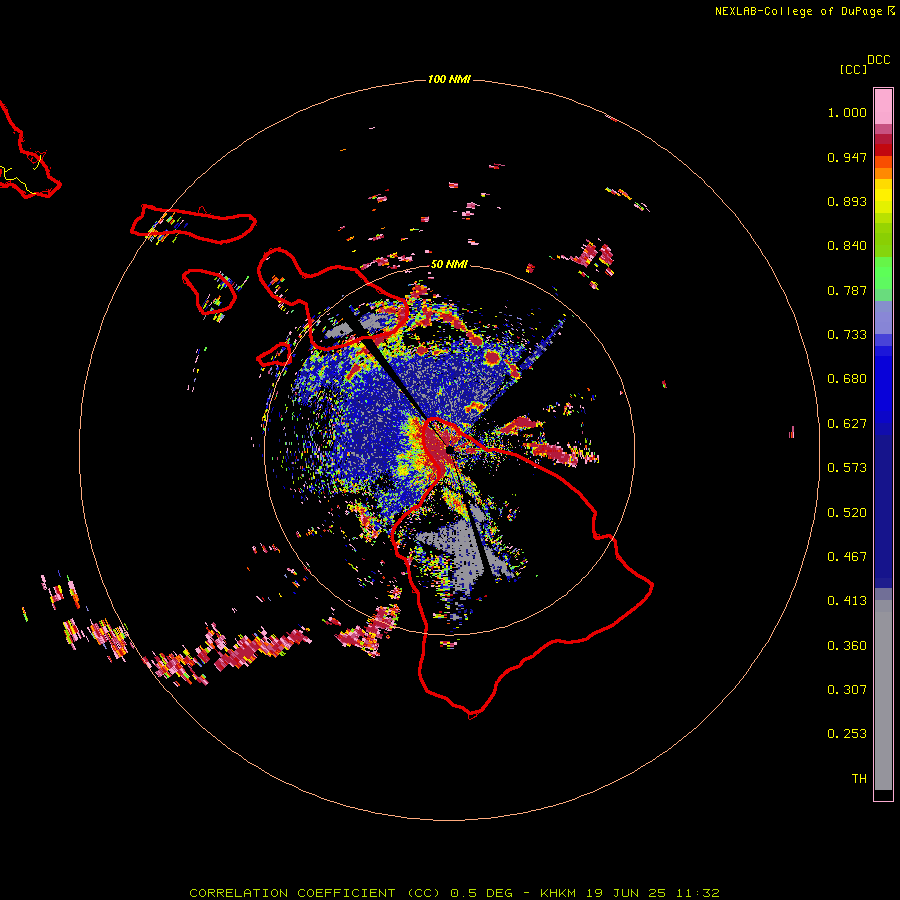The image size is (900, 900).
Task: Select the 0.787 scale value
Action: (x=847, y=290)
